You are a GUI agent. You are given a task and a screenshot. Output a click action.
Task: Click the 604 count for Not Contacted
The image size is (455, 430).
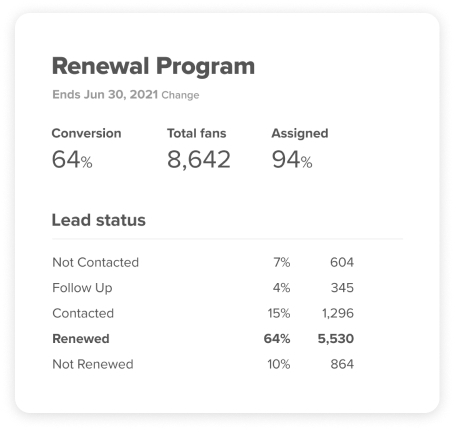(342, 262)
